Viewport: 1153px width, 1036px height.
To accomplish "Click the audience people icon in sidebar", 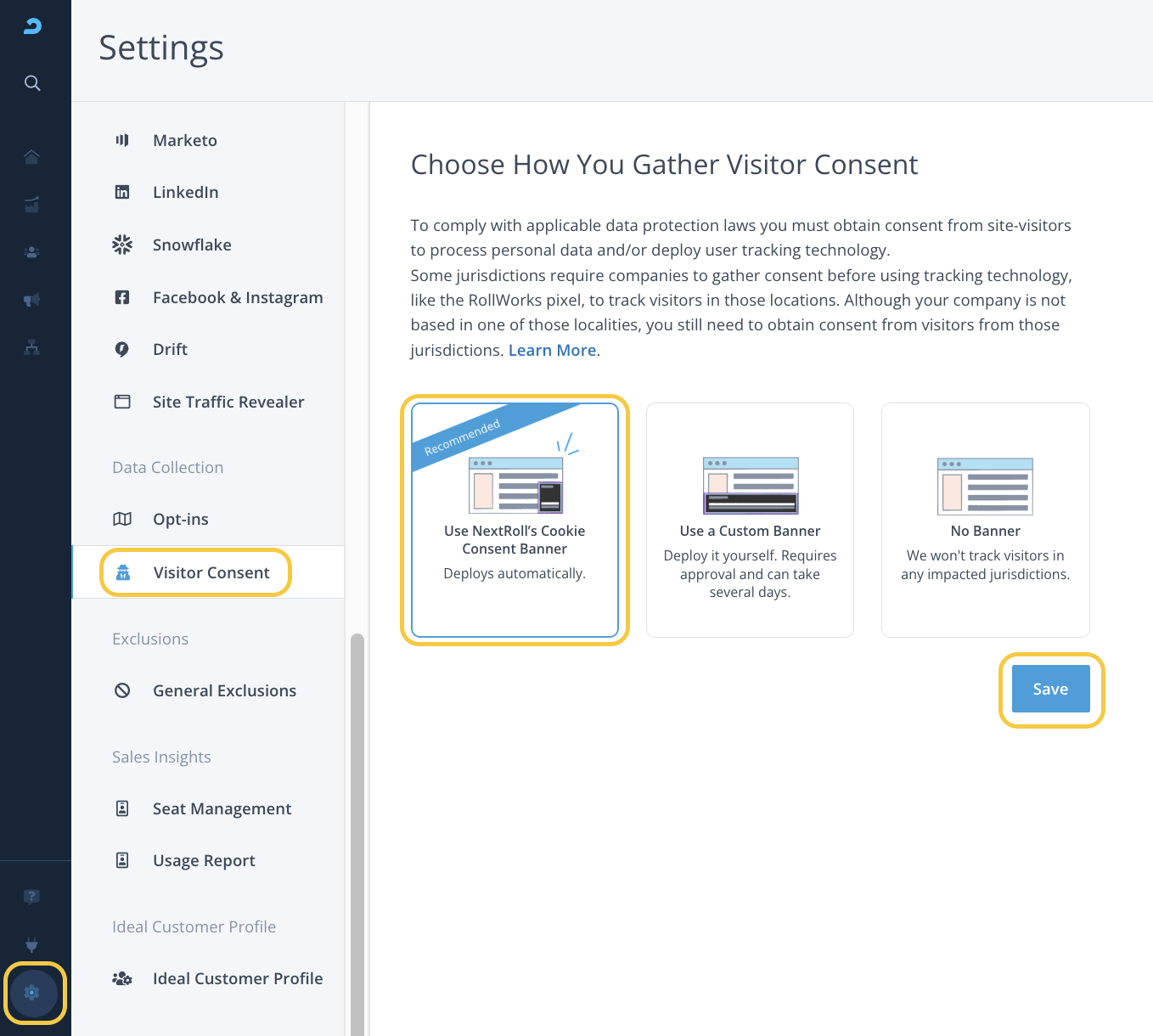I will 32,252.
